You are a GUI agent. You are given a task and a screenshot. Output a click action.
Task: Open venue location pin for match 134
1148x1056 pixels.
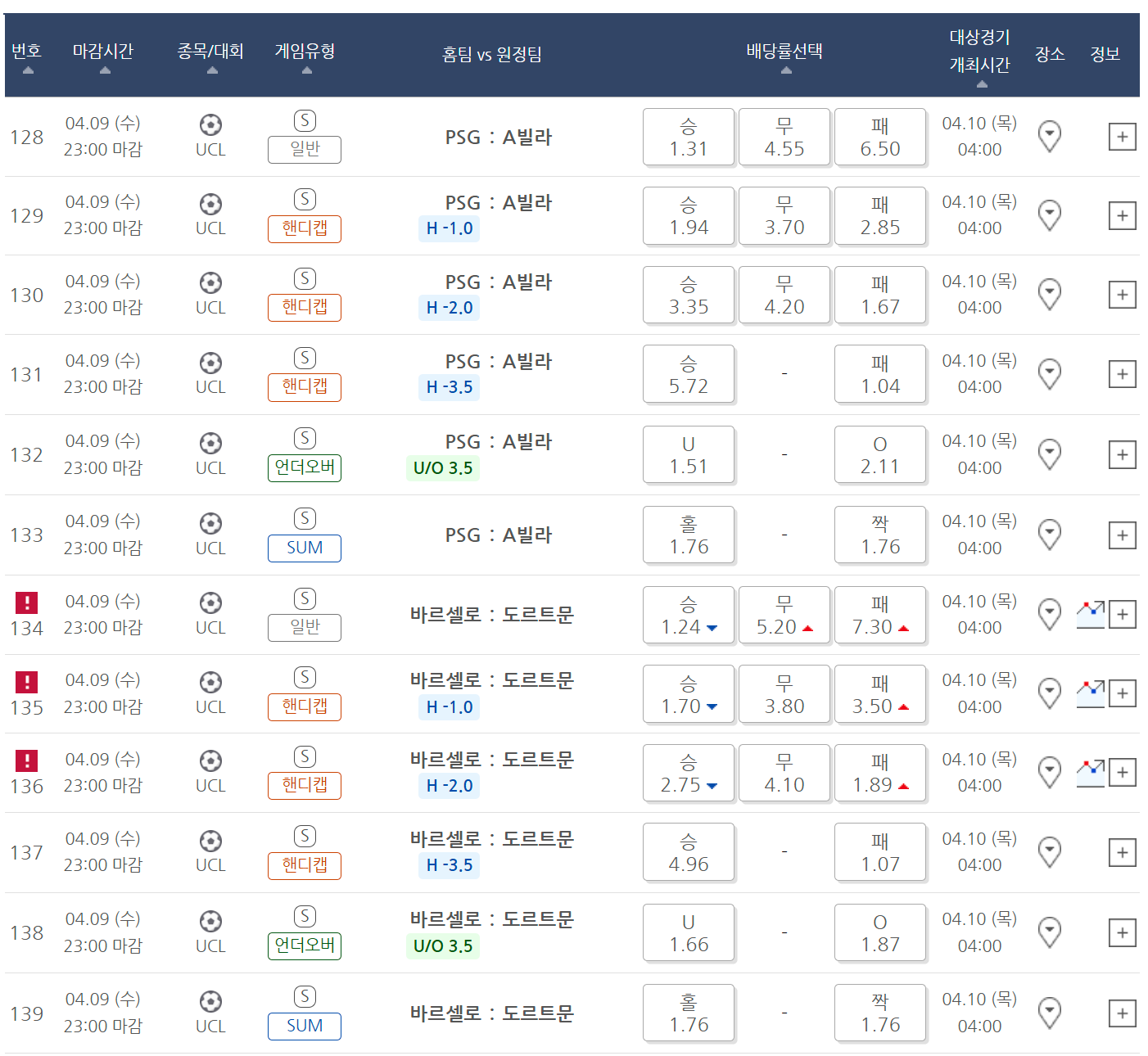(x=1049, y=614)
